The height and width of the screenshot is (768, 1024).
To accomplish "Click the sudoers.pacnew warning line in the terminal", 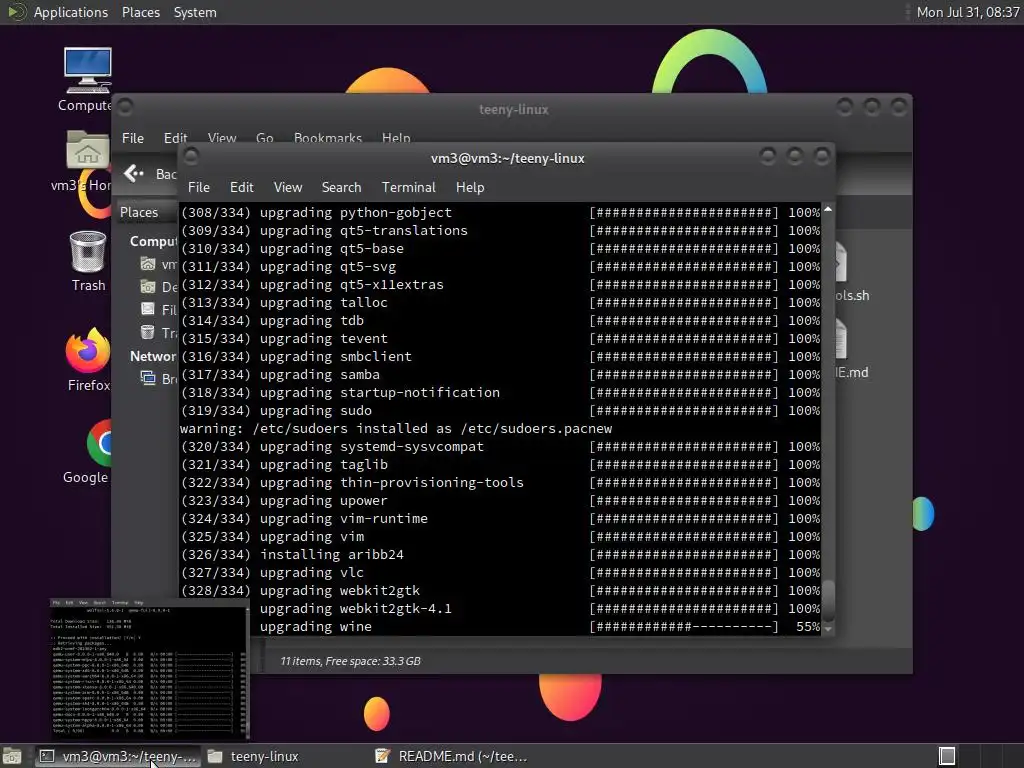I will tap(396, 428).
